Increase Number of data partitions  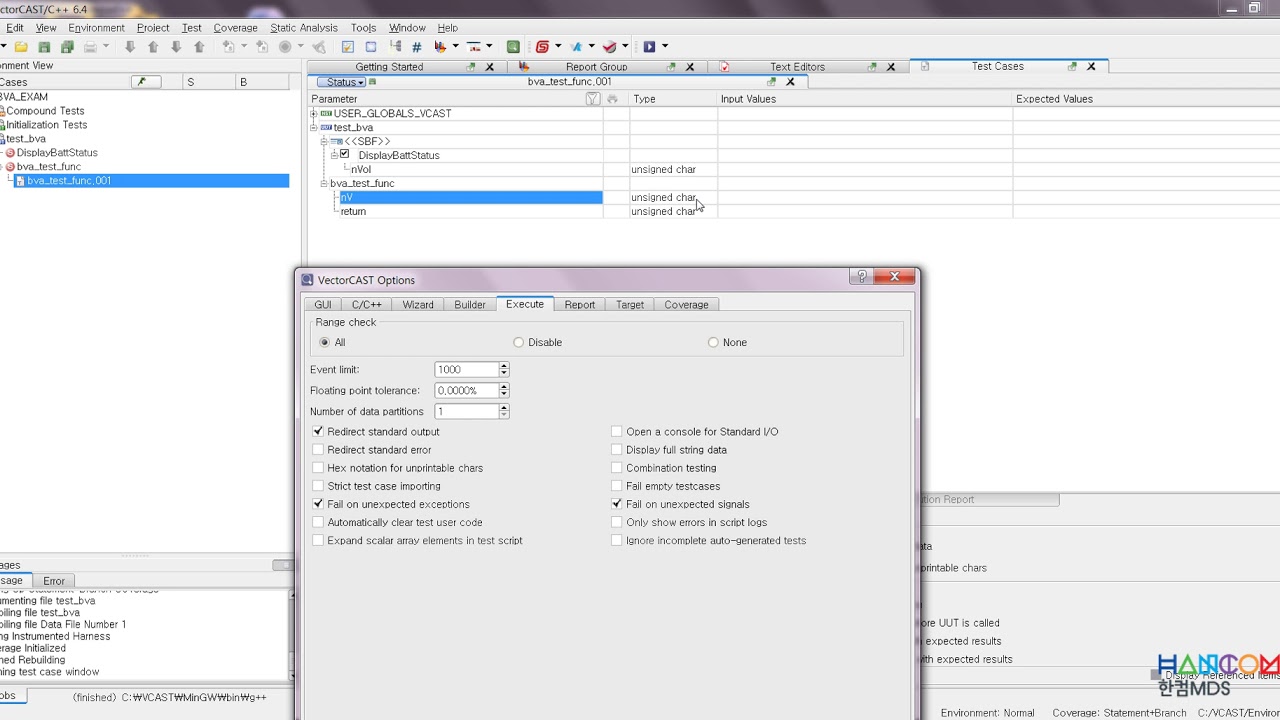pyautogui.click(x=504, y=408)
